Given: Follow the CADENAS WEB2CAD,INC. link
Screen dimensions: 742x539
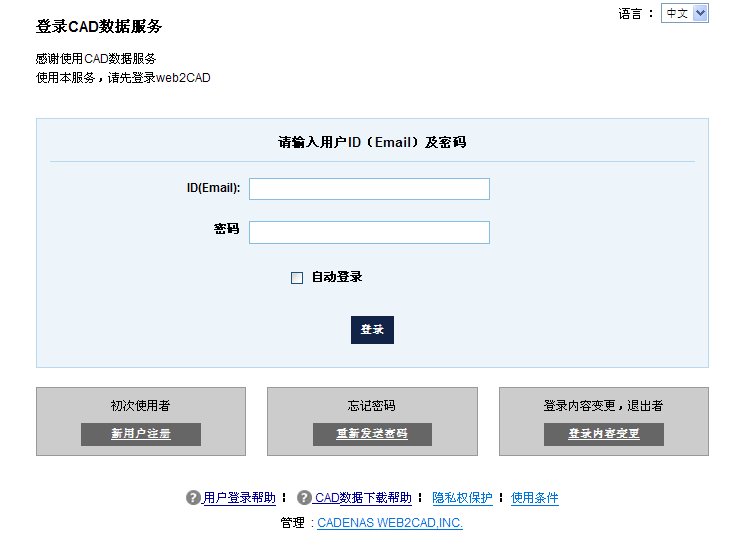Looking at the screenshot, I should pos(390,523).
